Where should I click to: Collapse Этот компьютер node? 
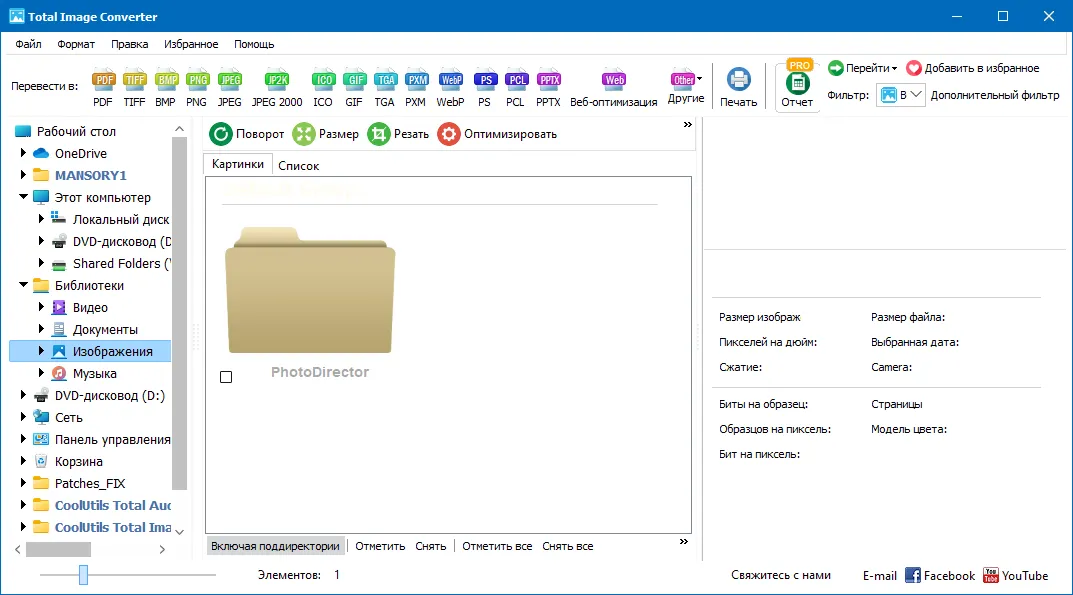click(x=23, y=197)
